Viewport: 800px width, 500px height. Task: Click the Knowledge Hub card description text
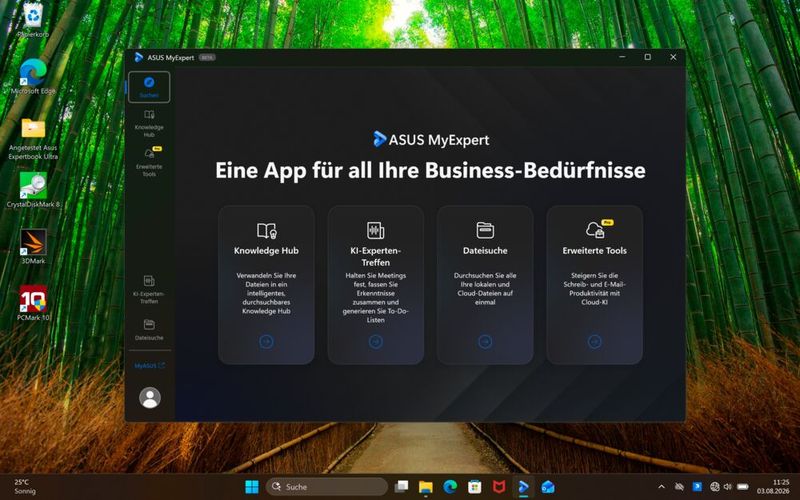point(266,293)
